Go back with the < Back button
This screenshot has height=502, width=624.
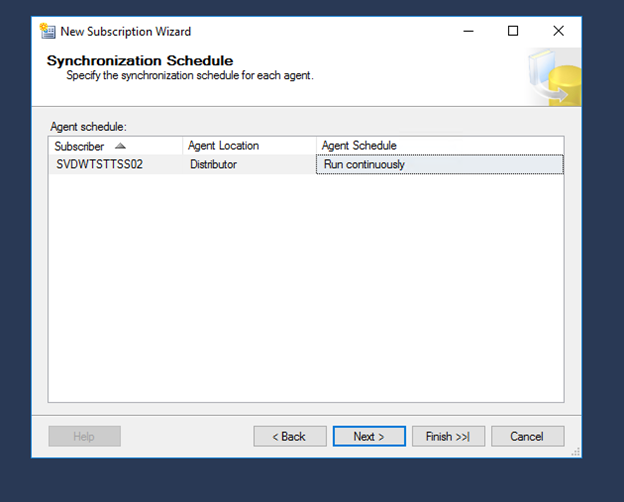(290, 436)
